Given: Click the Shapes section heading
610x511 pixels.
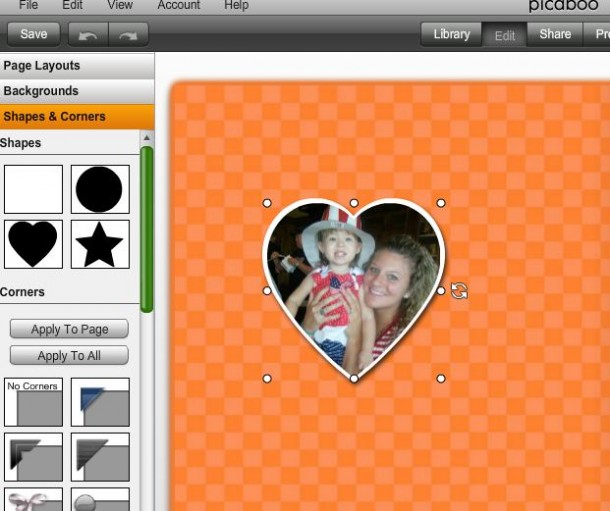Looking at the screenshot, I should [21, 143].
